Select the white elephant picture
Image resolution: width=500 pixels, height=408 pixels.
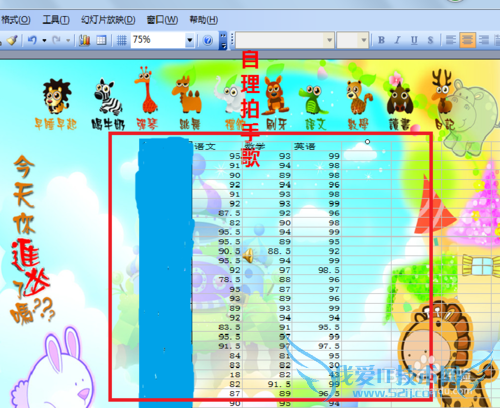(x=228, y=95)
